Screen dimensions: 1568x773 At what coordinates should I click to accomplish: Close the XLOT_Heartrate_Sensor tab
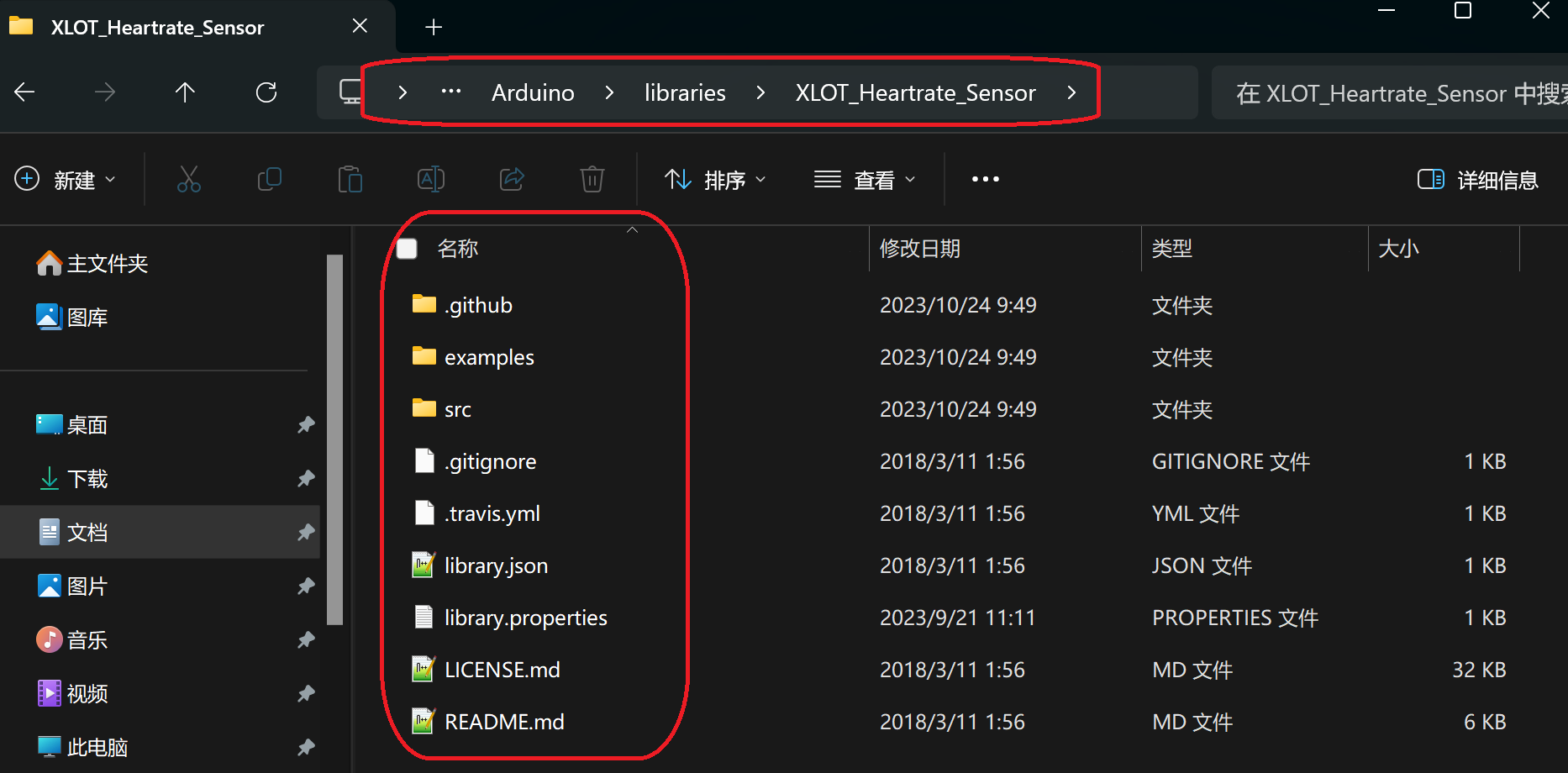click(x=360, y=26)
